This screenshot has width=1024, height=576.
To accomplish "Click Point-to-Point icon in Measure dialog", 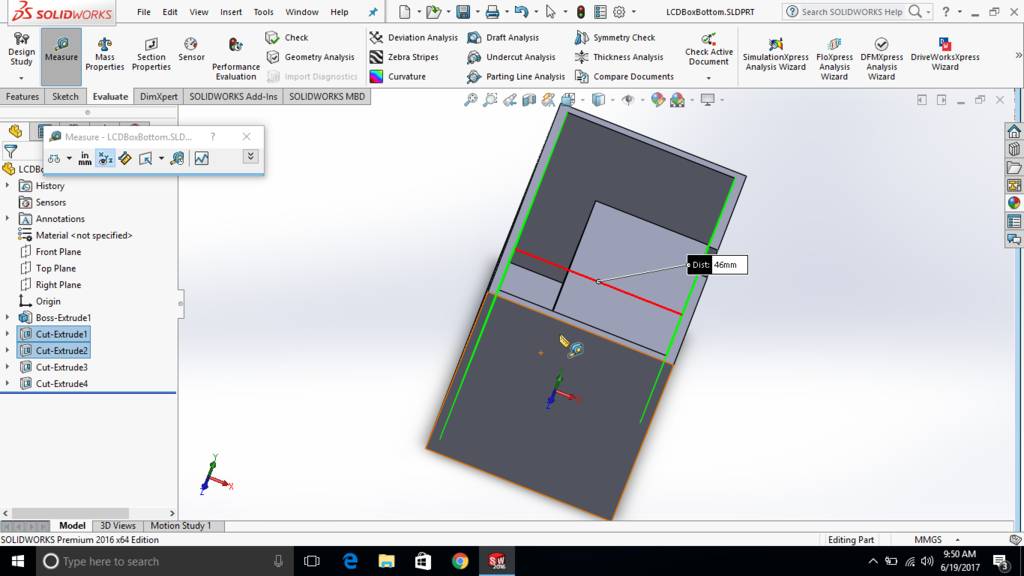I will pos(125,158).
